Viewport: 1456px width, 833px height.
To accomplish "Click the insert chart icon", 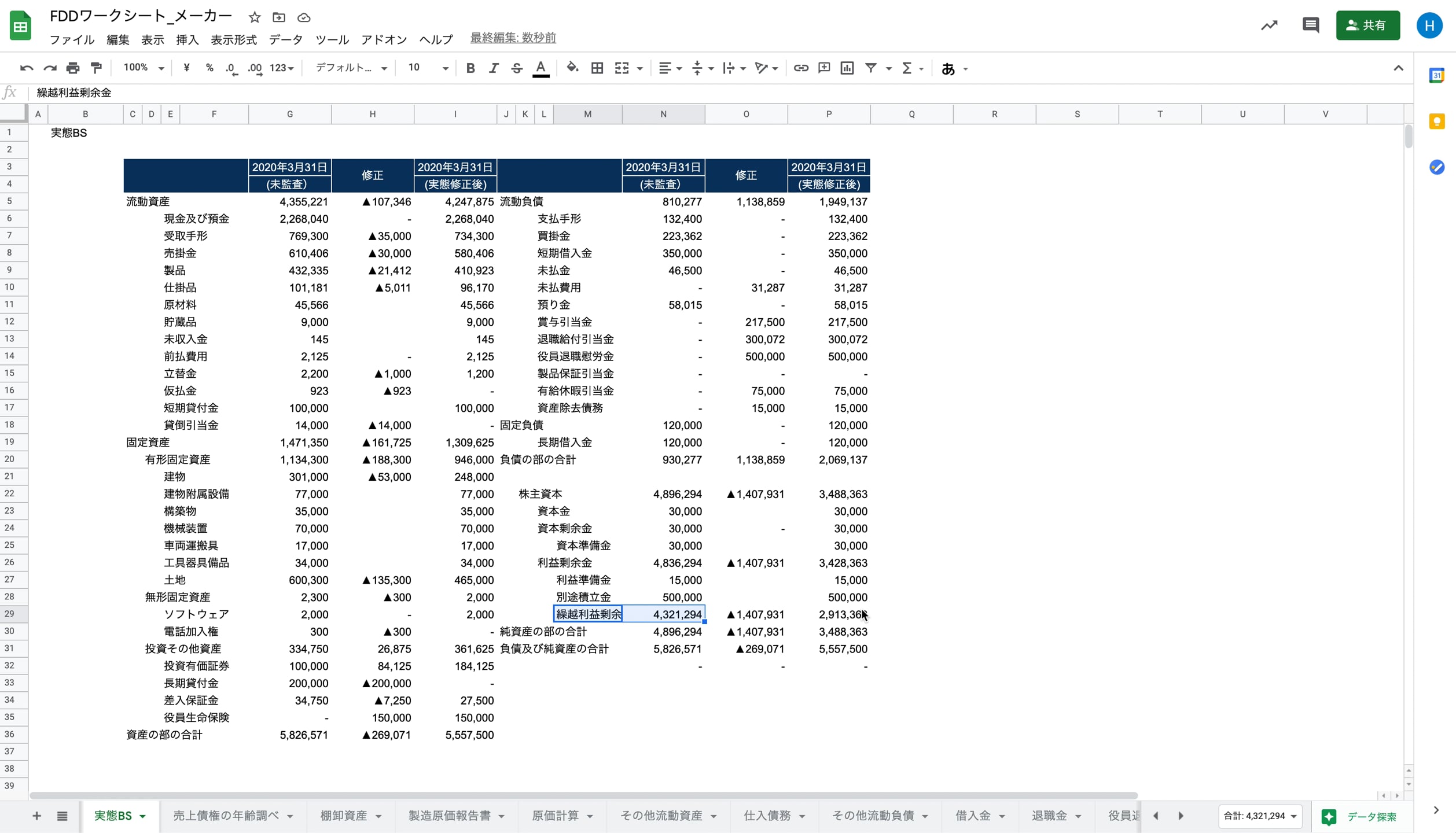I will click(847, 68).
